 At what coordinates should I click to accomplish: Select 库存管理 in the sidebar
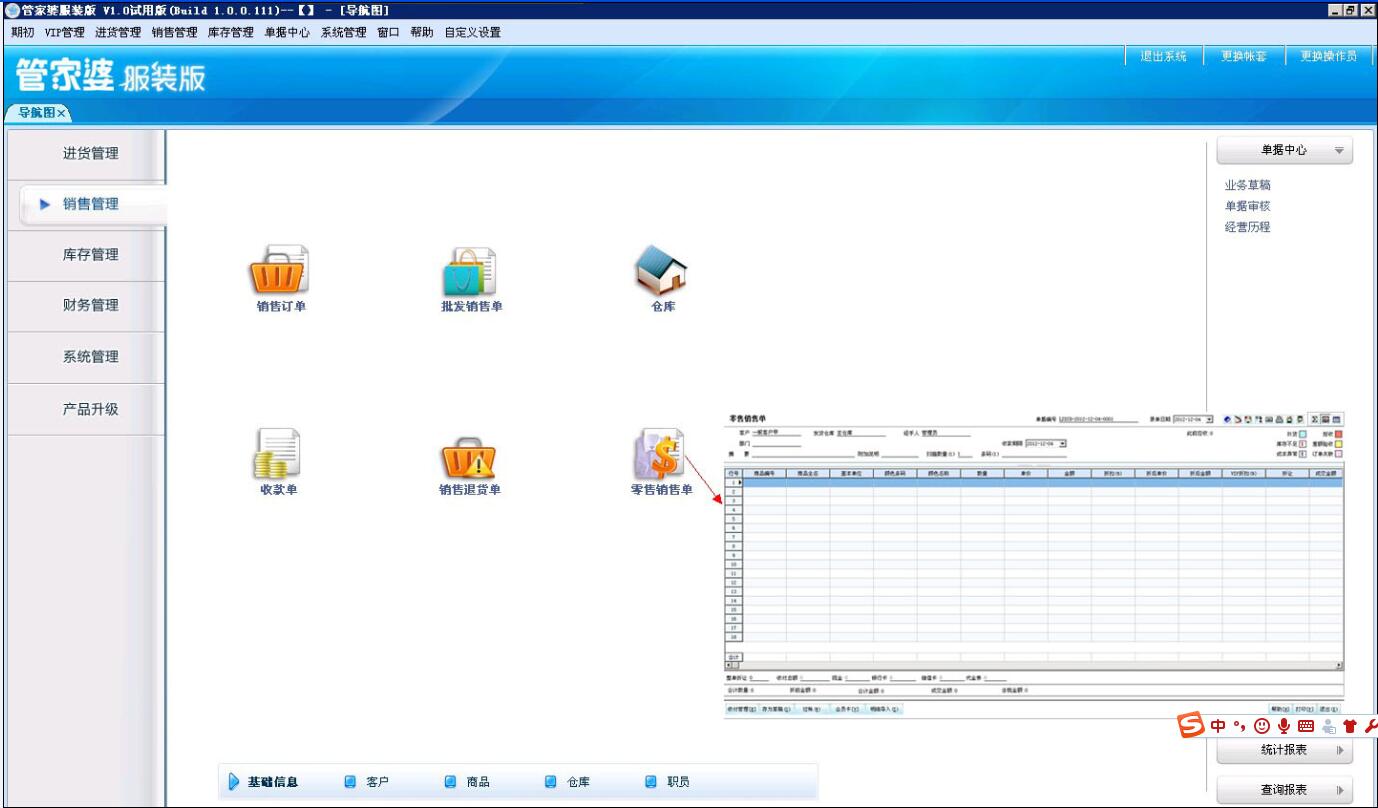(87, 255)
